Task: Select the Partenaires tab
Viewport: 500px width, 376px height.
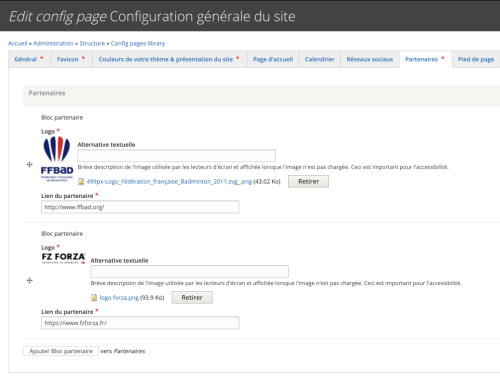Action: click(425, 59)
